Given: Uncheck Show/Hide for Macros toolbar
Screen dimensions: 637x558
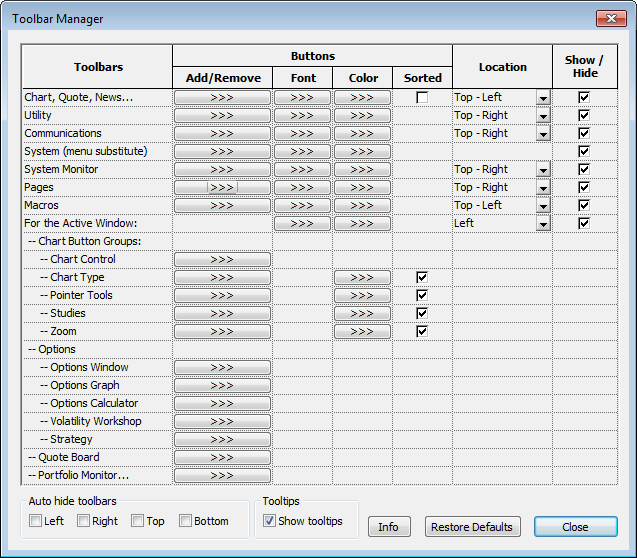Looking at the screenshot, I should [584, 206].
